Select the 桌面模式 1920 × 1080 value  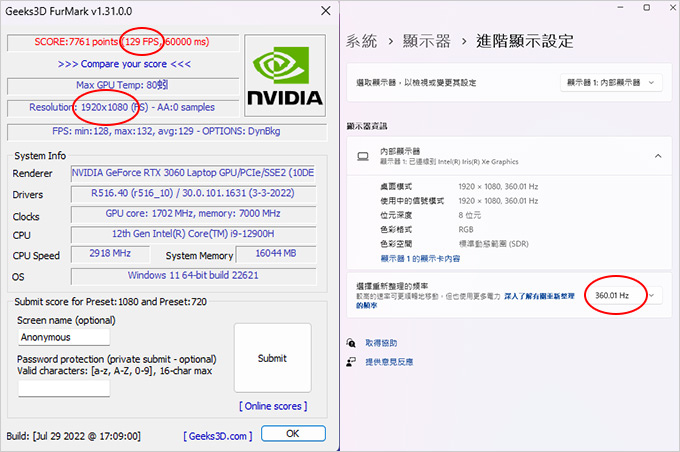498,187
